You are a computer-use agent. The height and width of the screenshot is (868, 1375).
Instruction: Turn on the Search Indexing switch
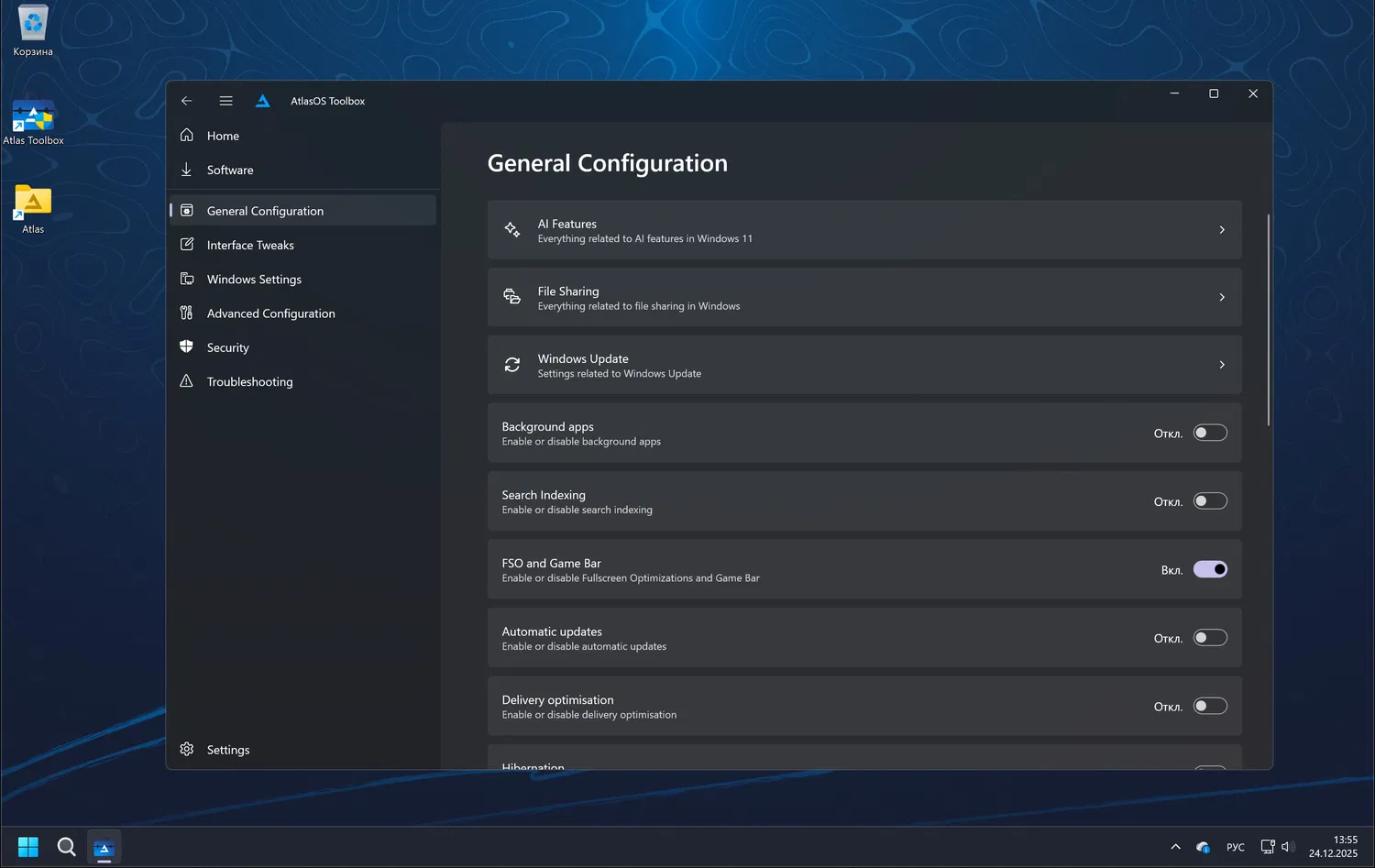click(1210, 501)
